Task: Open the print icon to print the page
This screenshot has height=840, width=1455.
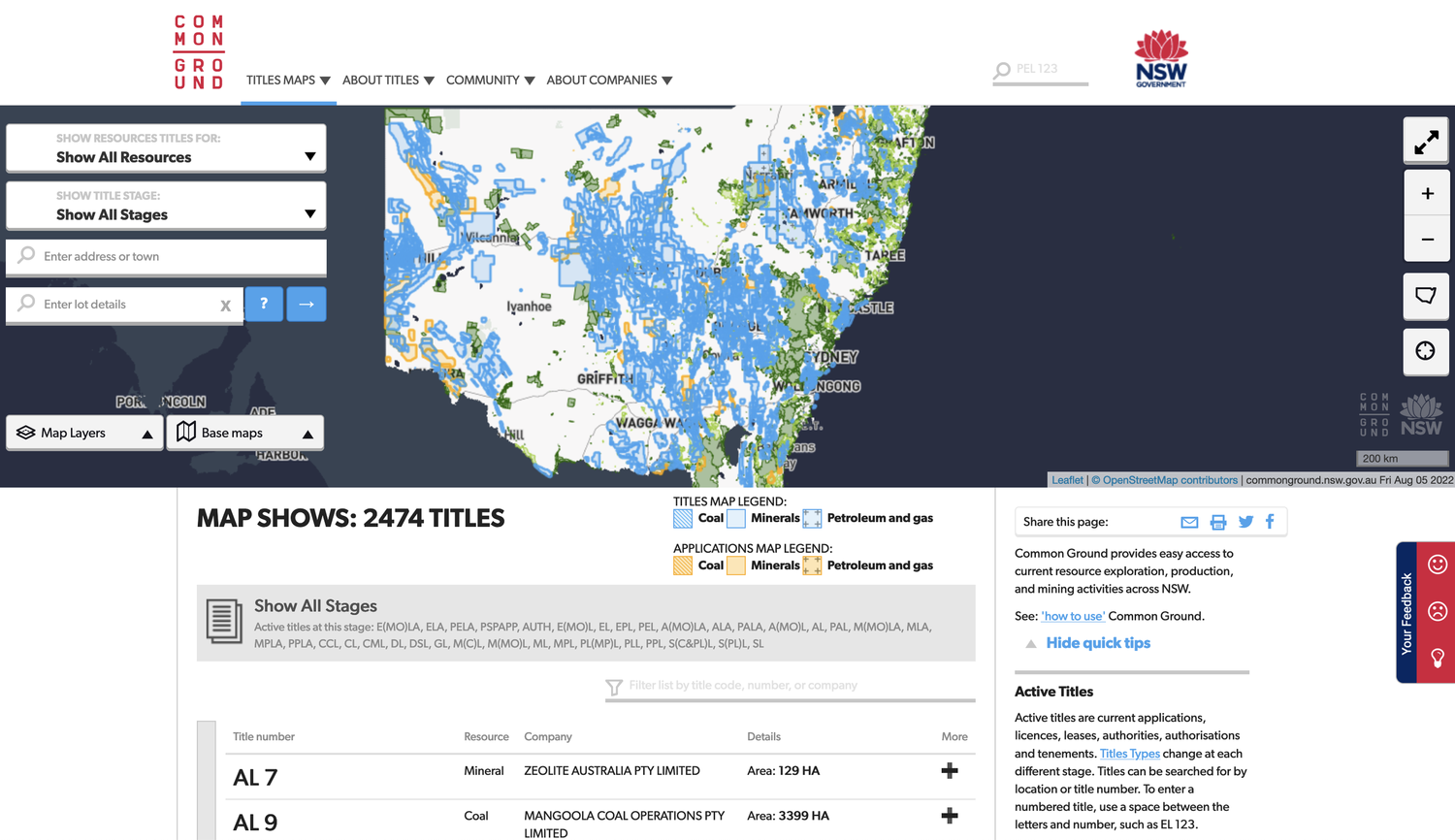Action: click(1218, 522)
